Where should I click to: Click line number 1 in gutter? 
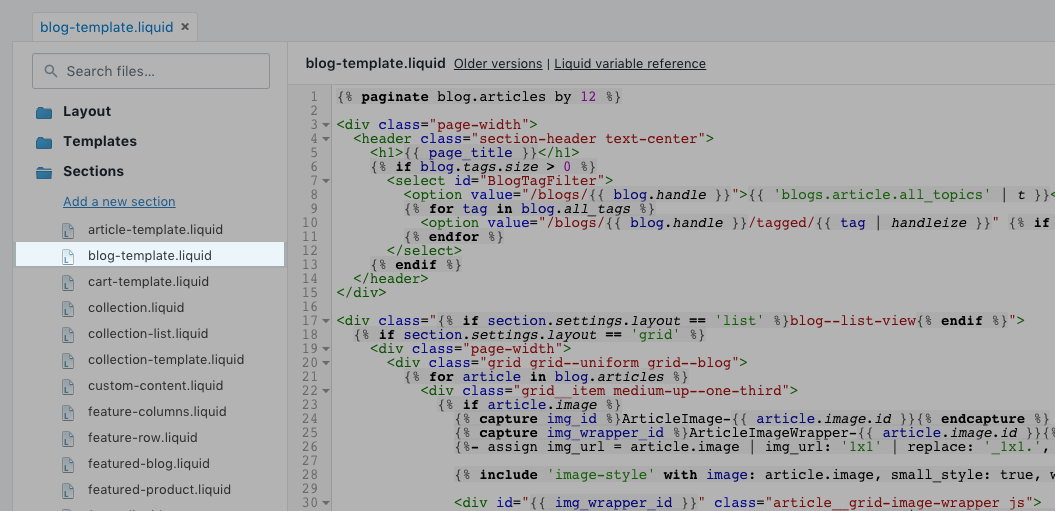pyautogui.click(x=314, y=96)
